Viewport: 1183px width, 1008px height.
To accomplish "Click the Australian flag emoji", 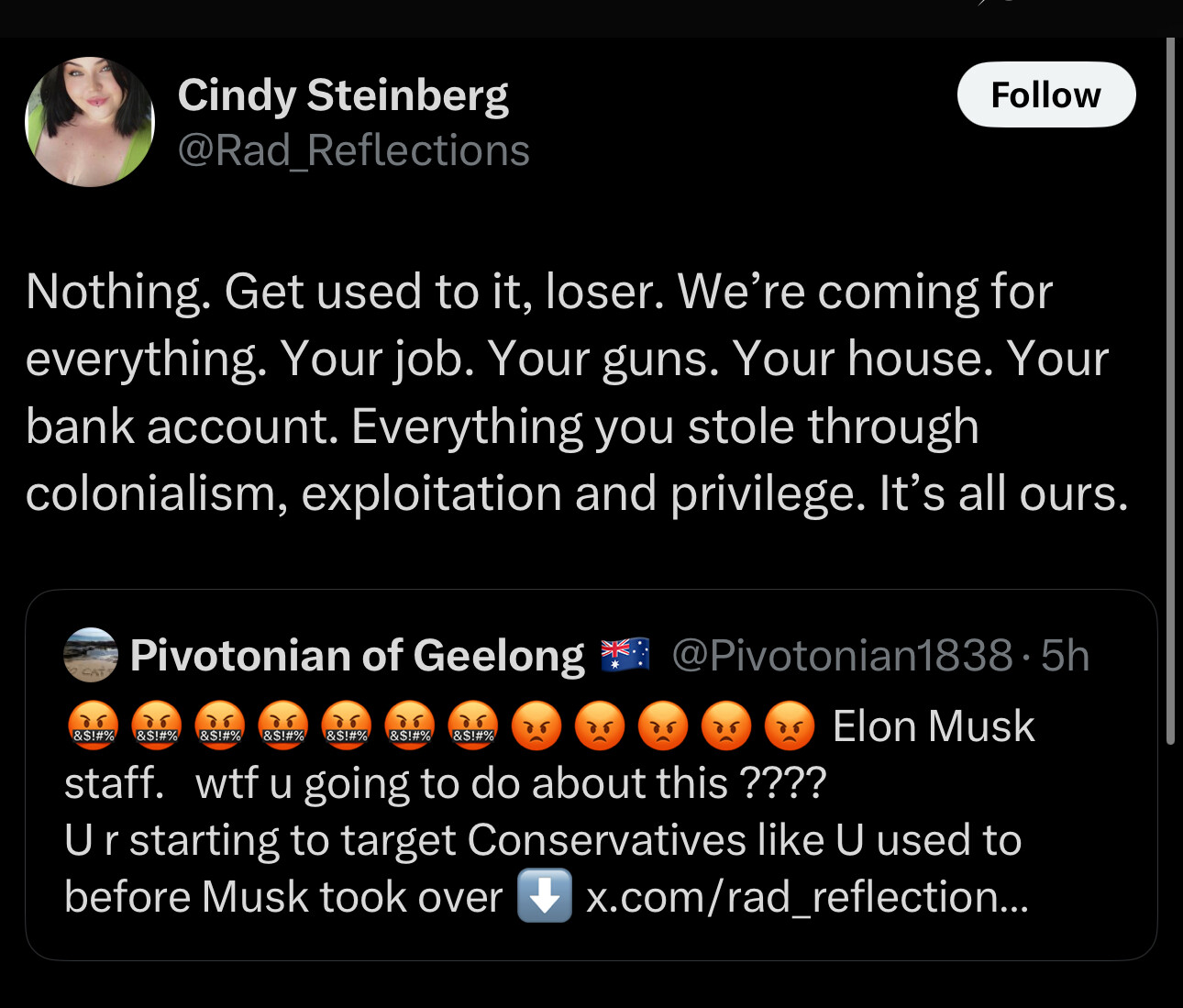I will tap(625, 655).
